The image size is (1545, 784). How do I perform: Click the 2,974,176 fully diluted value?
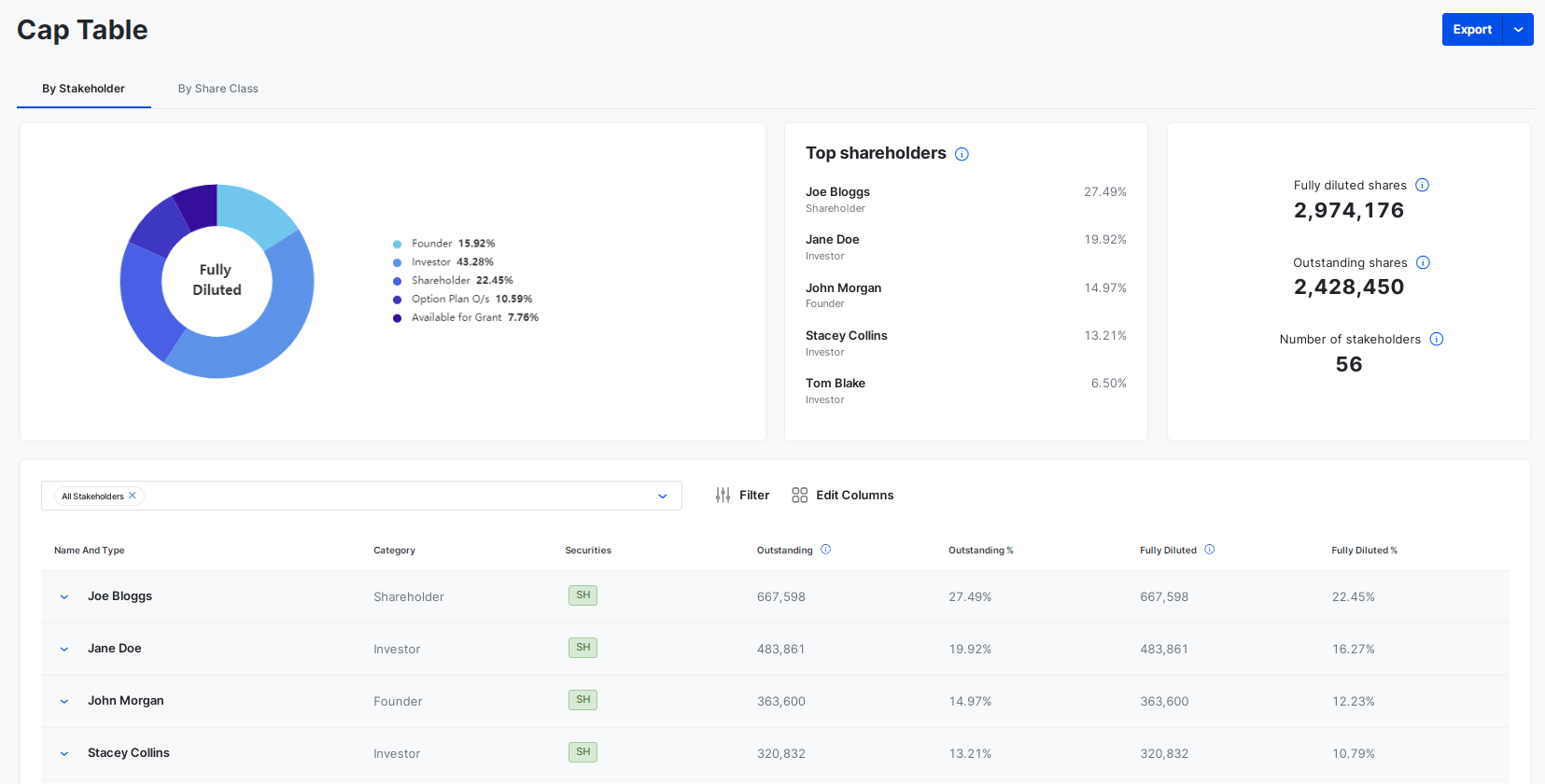coord(1349,211)
